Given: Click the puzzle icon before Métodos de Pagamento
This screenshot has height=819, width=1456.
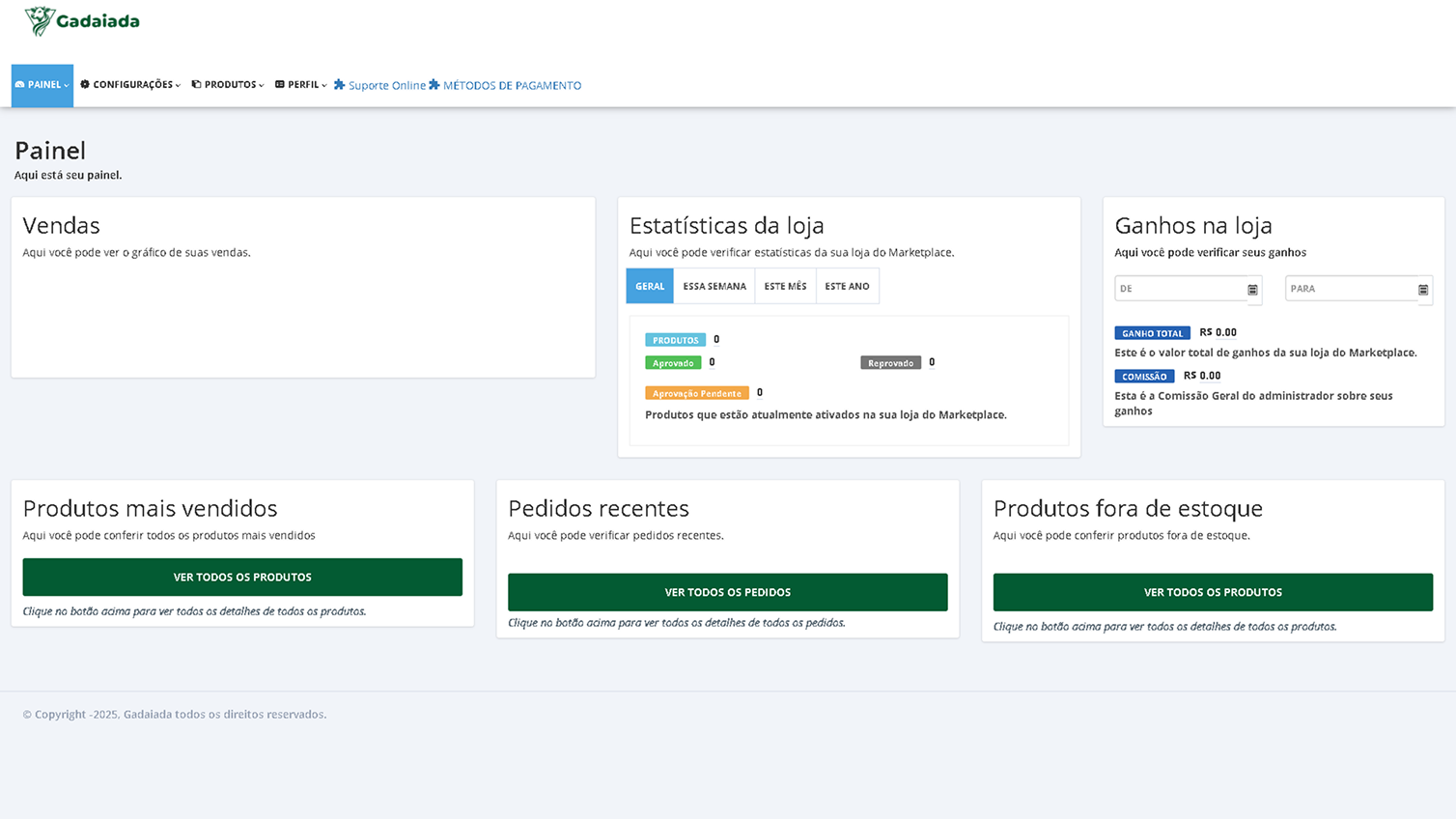Looking at the screenshot, I should [x=434, y=85].
